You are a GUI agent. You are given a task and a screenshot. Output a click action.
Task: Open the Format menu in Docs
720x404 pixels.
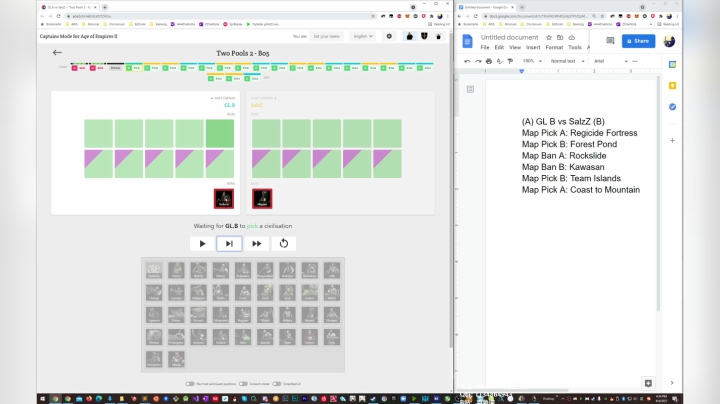point(554,47)
